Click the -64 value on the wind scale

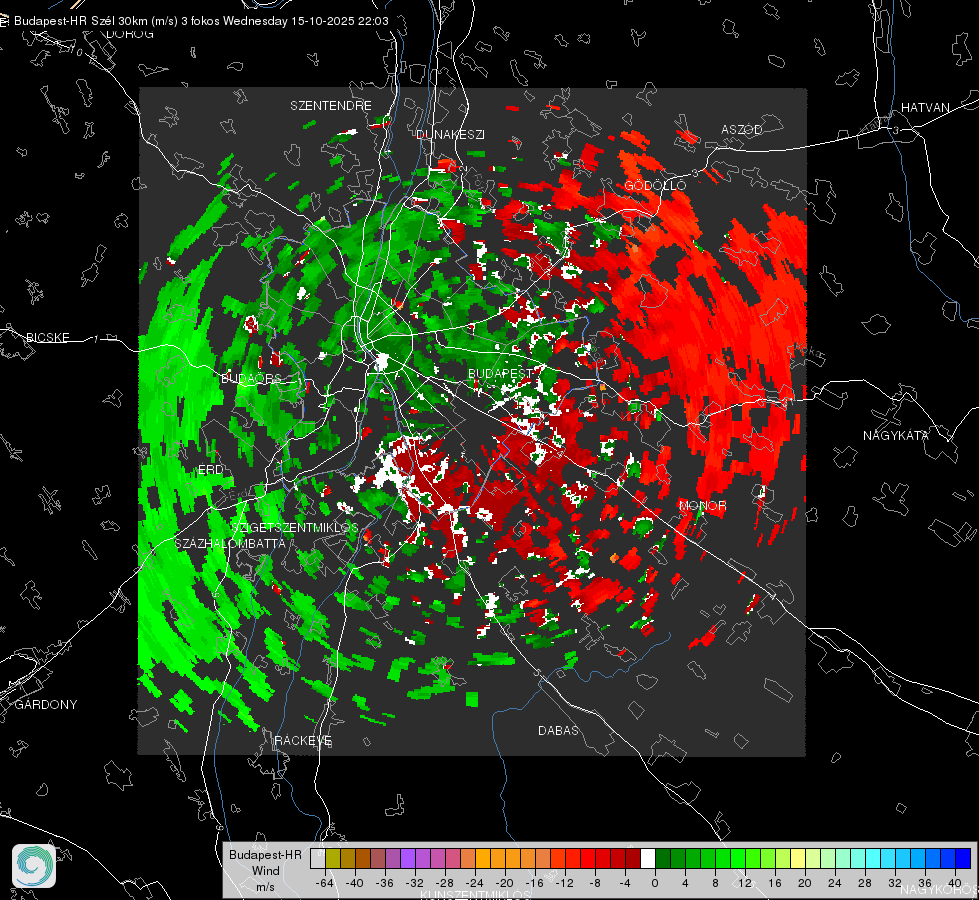[325, 883]
